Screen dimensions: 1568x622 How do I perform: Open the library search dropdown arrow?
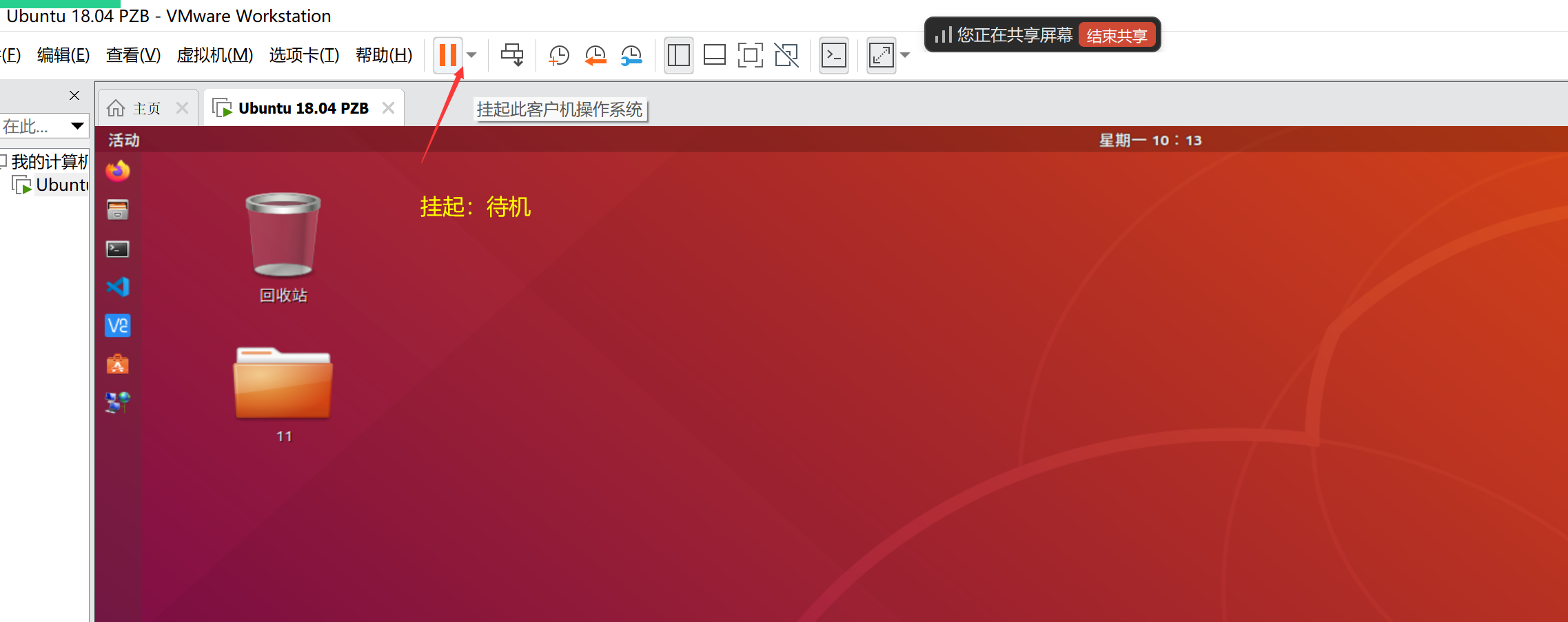click(77, 126)
